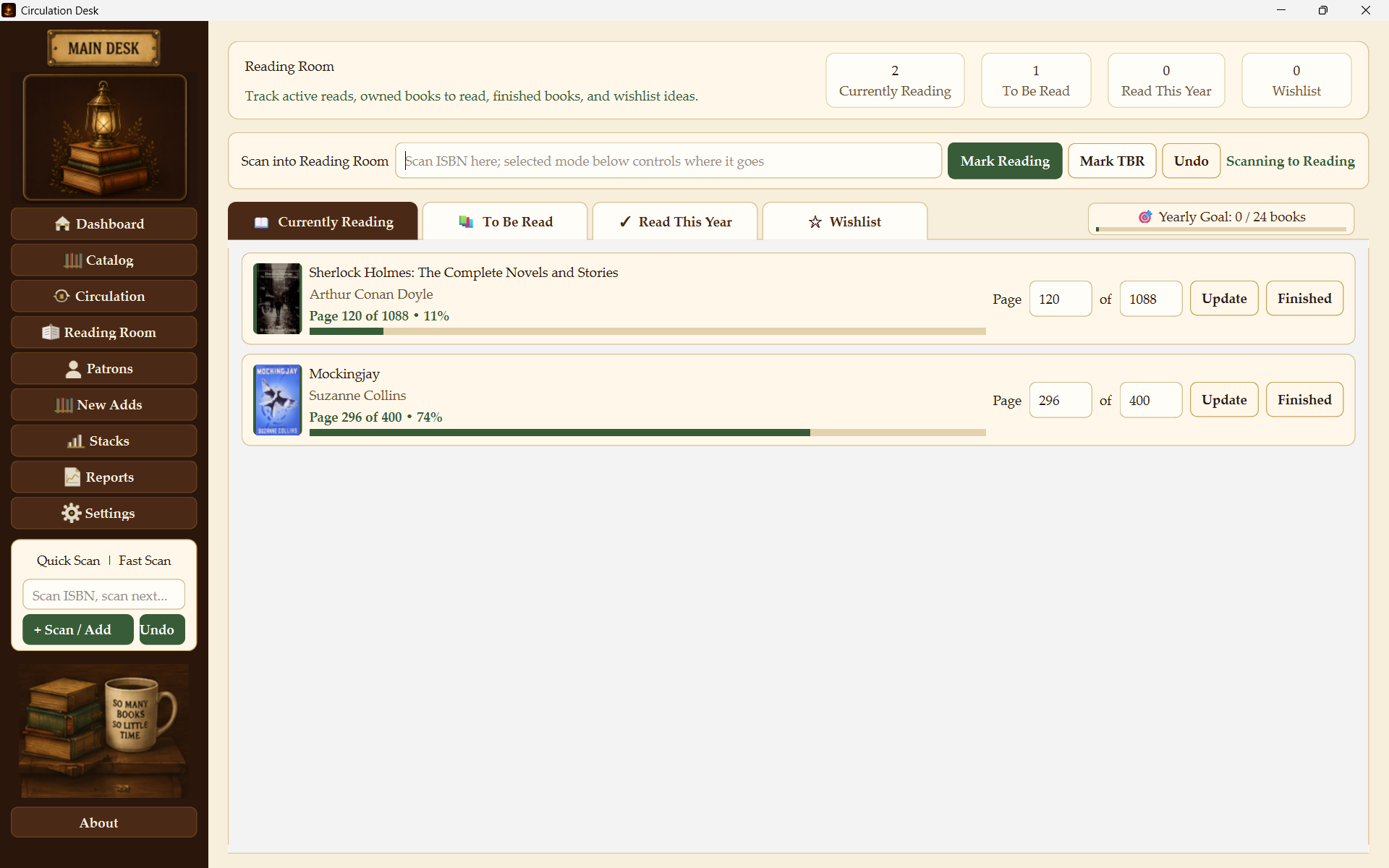Click the MAIN DESK sign
Image resolution: width=1389 pixels, height=868 pixels.
(x=103, y=48)
